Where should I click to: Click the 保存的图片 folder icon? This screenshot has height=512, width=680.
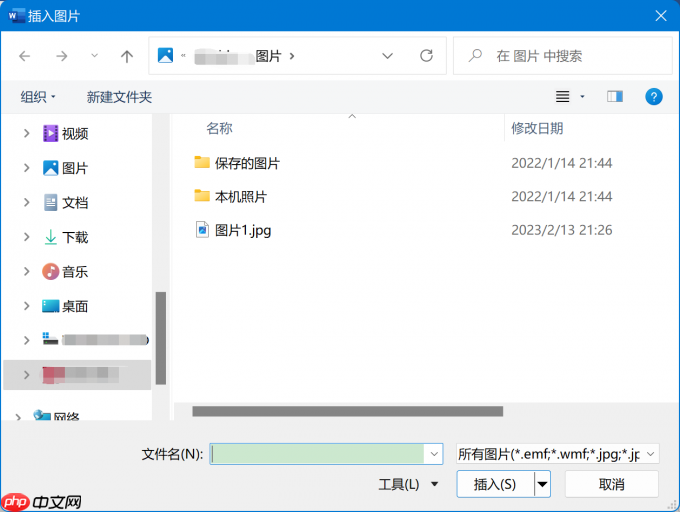202,162
